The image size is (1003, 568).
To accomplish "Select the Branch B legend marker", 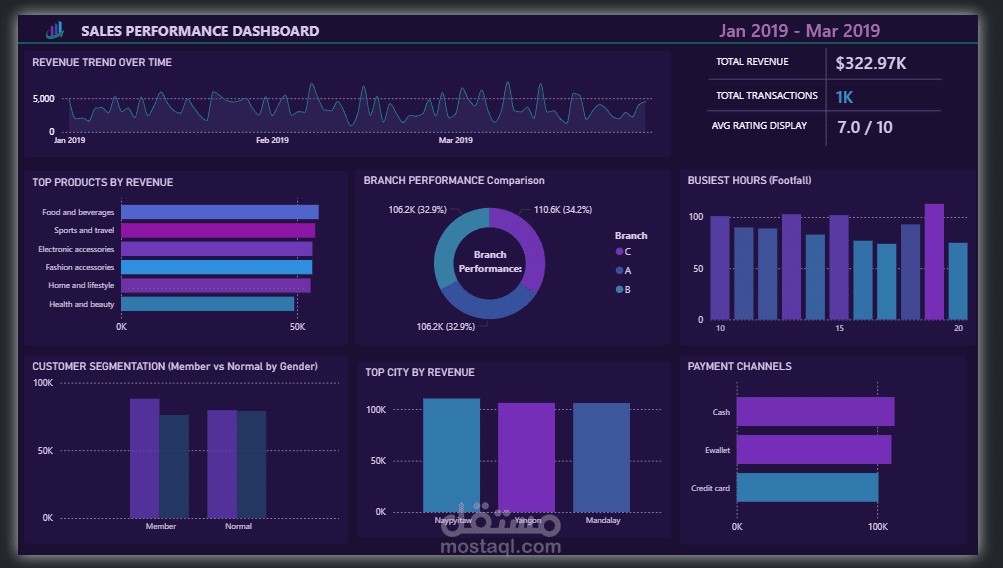I will [619, 290].
